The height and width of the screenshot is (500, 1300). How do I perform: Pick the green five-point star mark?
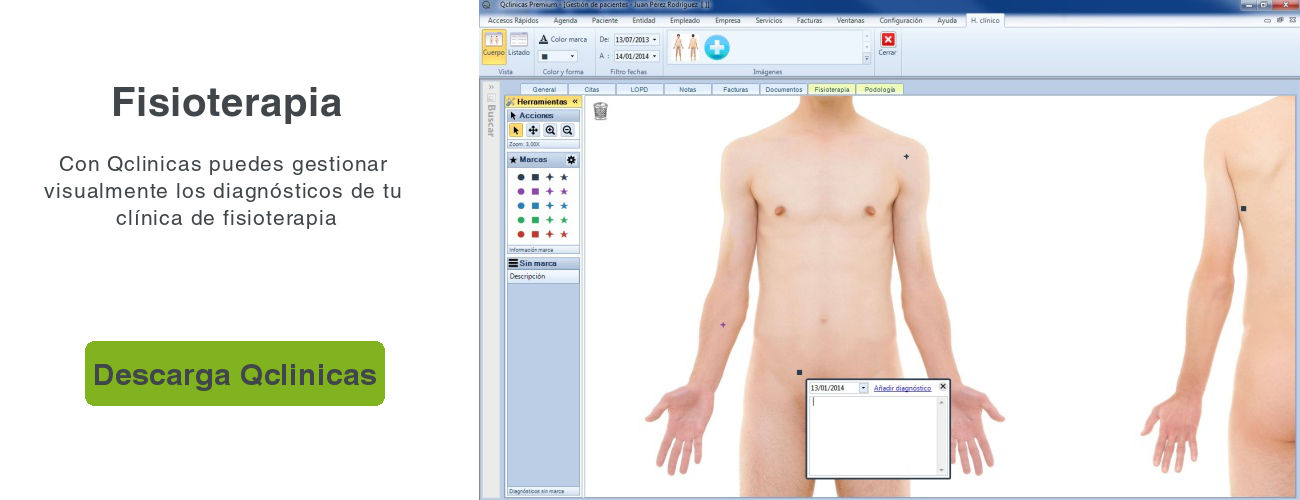564,220
